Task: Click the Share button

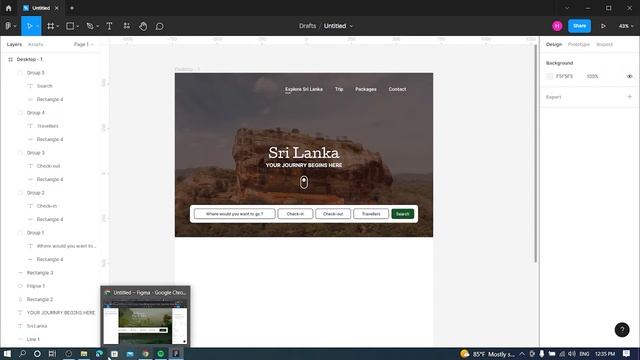Action: point(579,26)
